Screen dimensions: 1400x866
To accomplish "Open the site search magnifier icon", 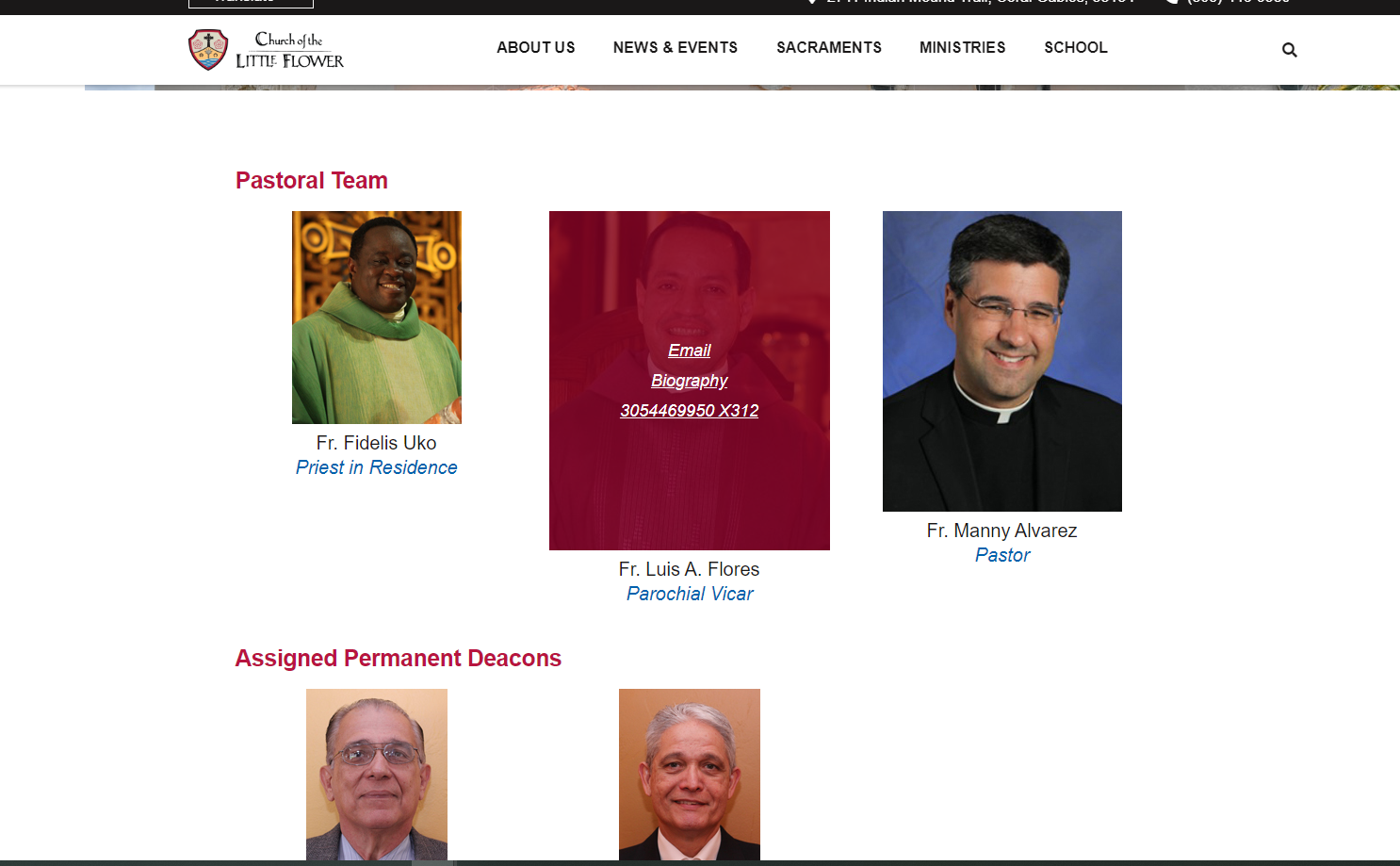I will (x=1290, y=50).
